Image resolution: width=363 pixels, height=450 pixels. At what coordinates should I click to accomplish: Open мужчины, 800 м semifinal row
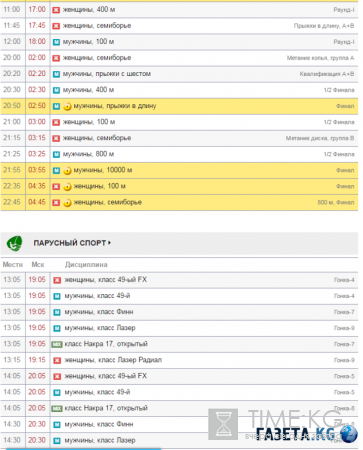coord(179,154)
